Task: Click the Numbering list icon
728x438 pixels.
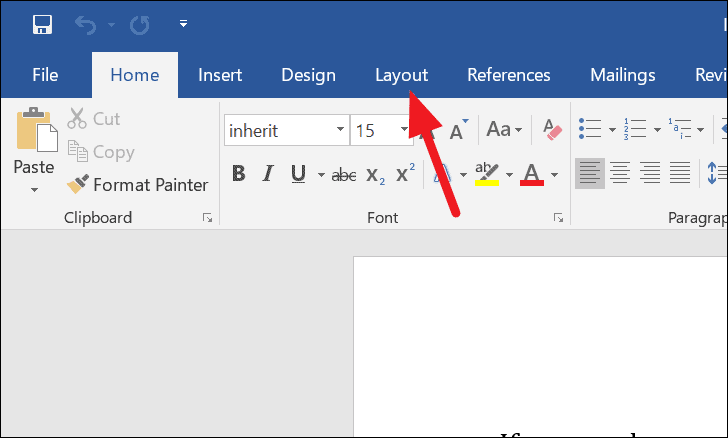Action: pos(635,129)
